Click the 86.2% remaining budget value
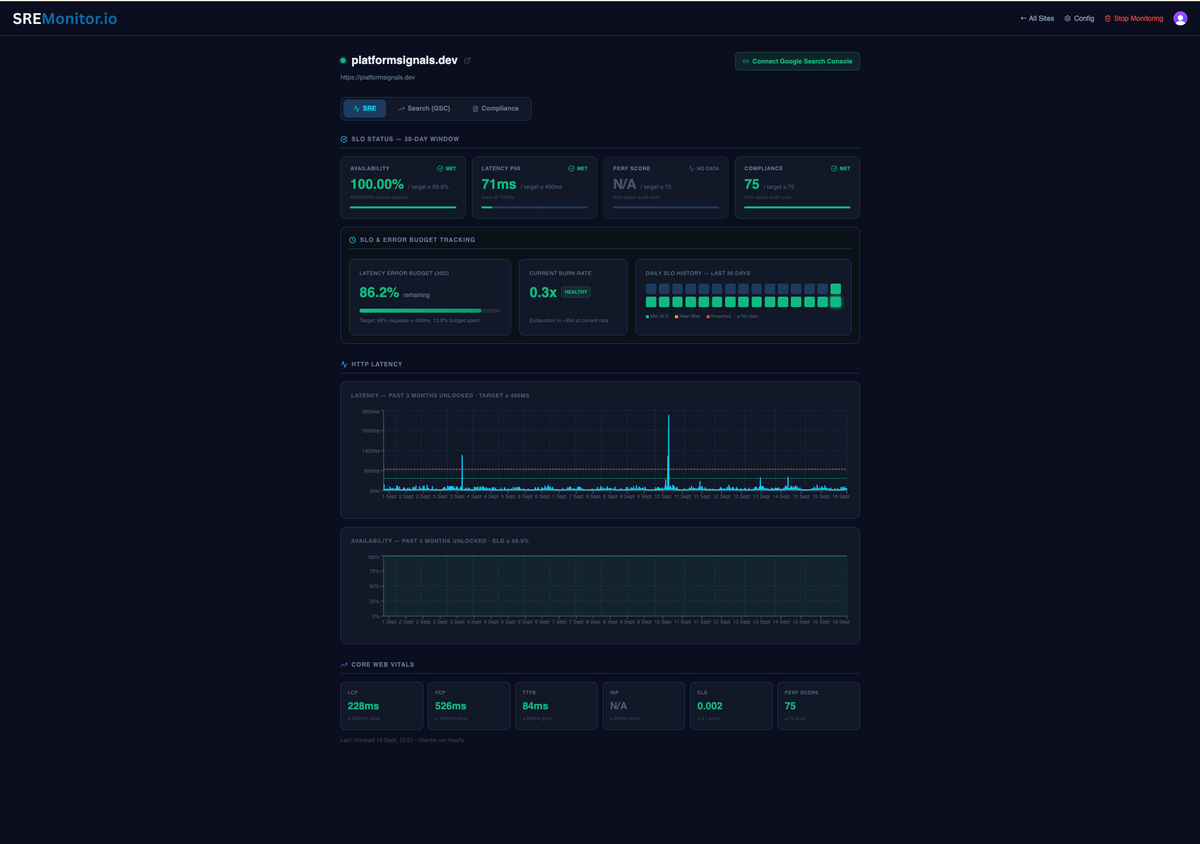The height and width of the screenshot is (844, 1200). [379, 293]
